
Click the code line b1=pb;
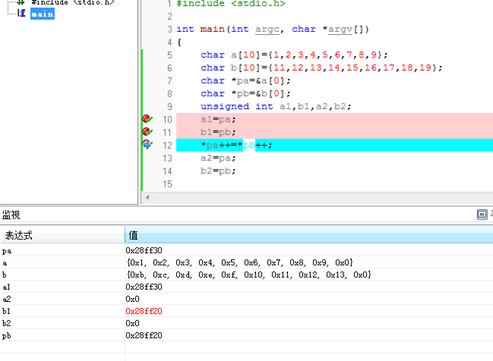coord(218,132)
